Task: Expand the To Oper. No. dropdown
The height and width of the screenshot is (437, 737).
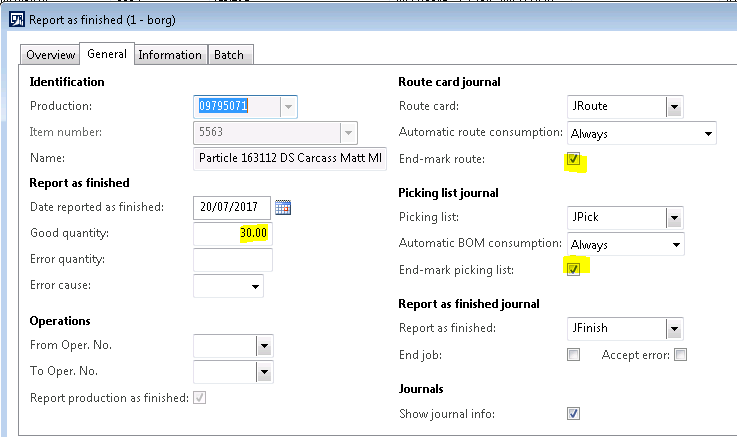Action: point(264,372)
